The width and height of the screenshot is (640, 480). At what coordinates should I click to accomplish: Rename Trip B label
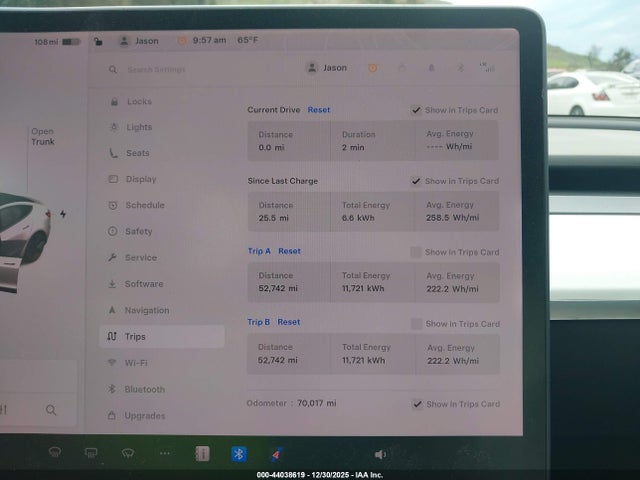[258, 322]
